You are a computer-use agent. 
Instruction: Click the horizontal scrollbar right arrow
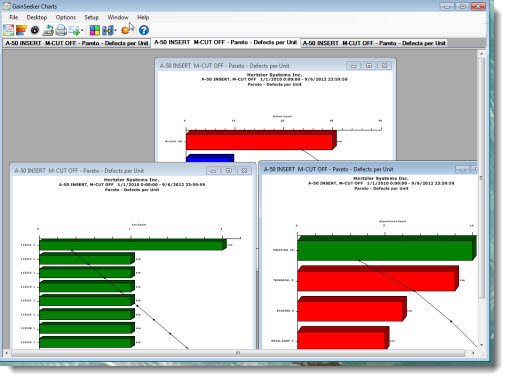coord(473,352)
